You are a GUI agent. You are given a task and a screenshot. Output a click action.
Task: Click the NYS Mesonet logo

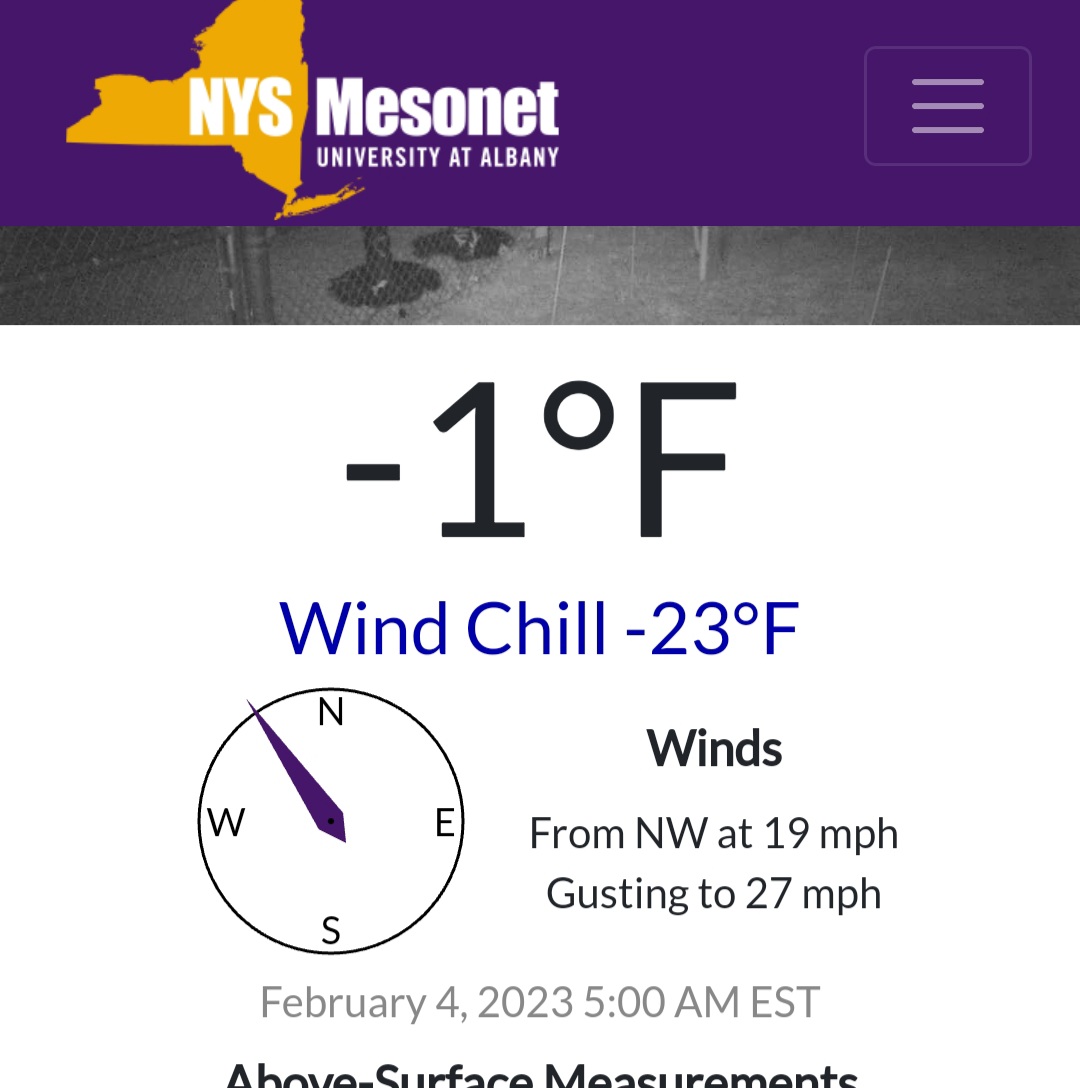click(312, 110)
